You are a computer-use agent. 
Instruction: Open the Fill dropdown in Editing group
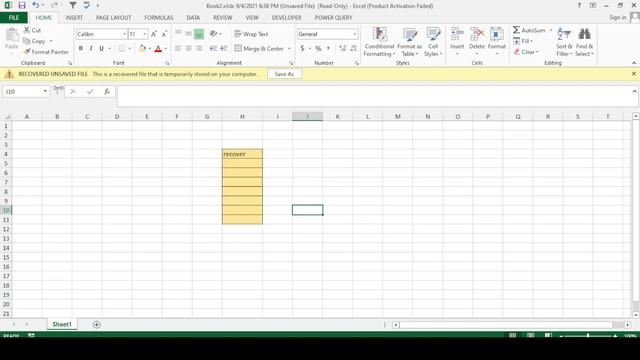[523, 41]
